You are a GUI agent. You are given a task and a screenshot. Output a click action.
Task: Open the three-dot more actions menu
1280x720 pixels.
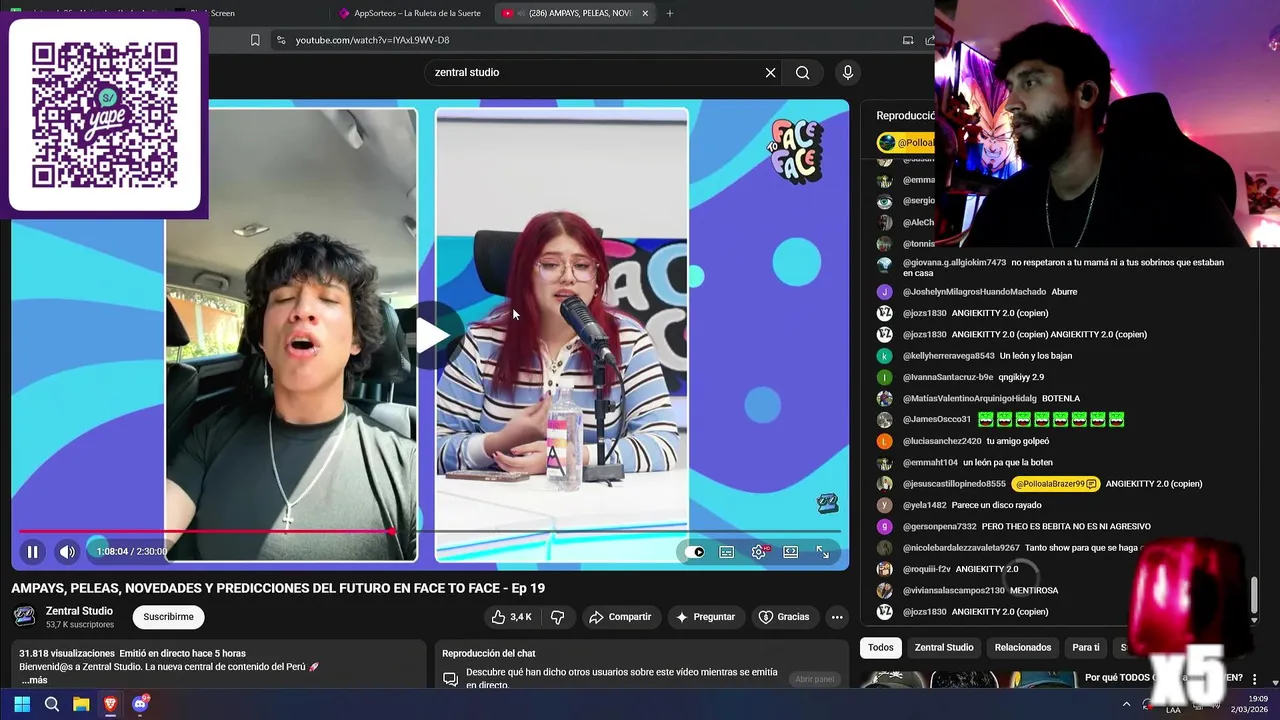click(x=837, y=617)
